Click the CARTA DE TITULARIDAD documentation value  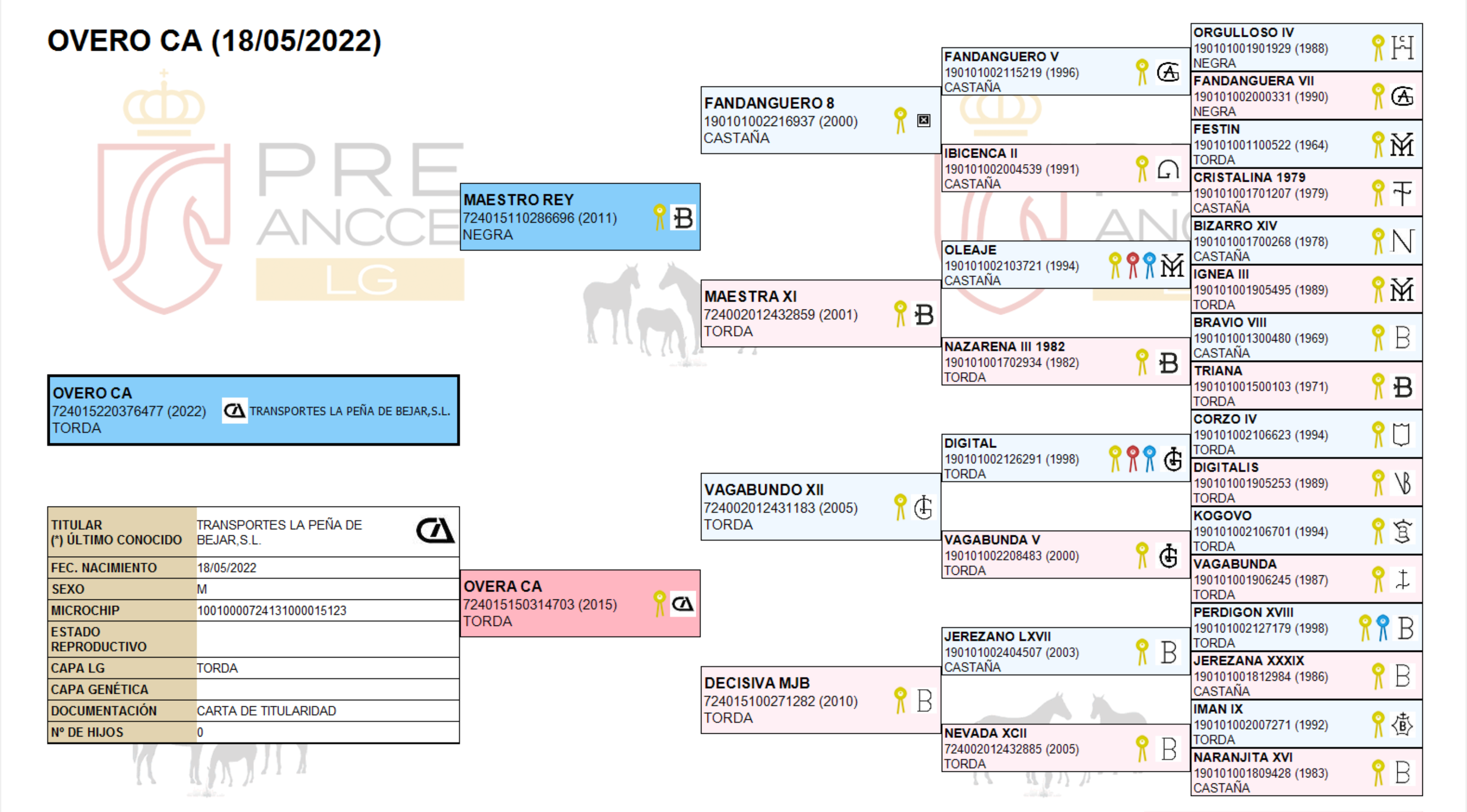pos(266,711)
